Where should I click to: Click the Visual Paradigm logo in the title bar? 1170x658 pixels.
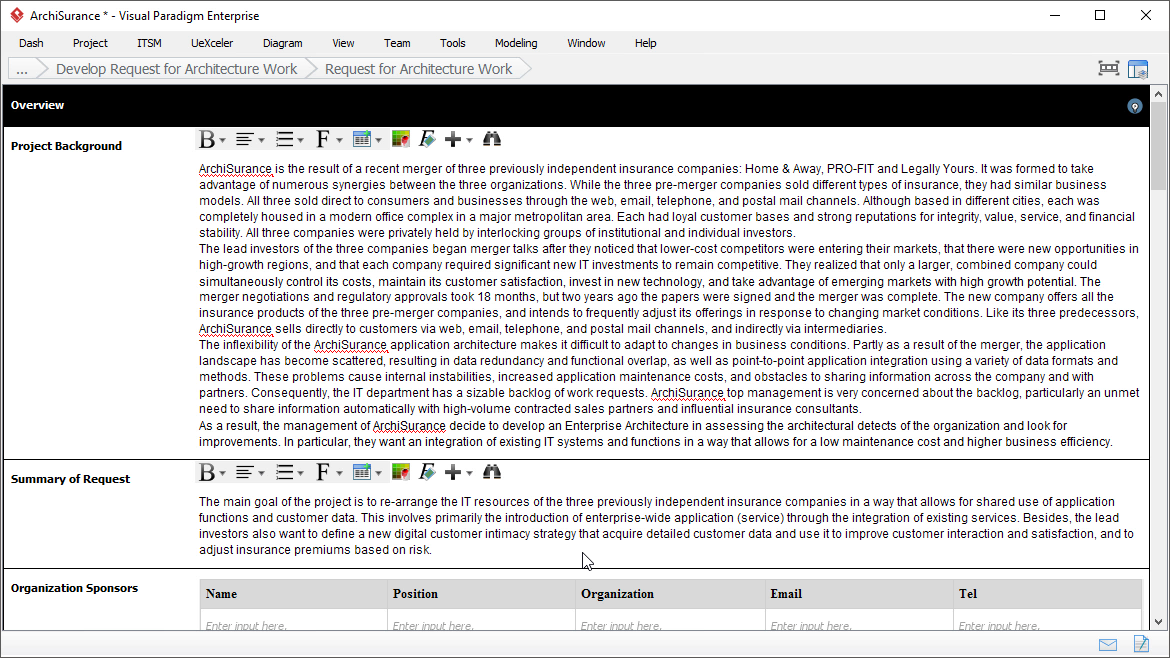click(x=16, y=16)
